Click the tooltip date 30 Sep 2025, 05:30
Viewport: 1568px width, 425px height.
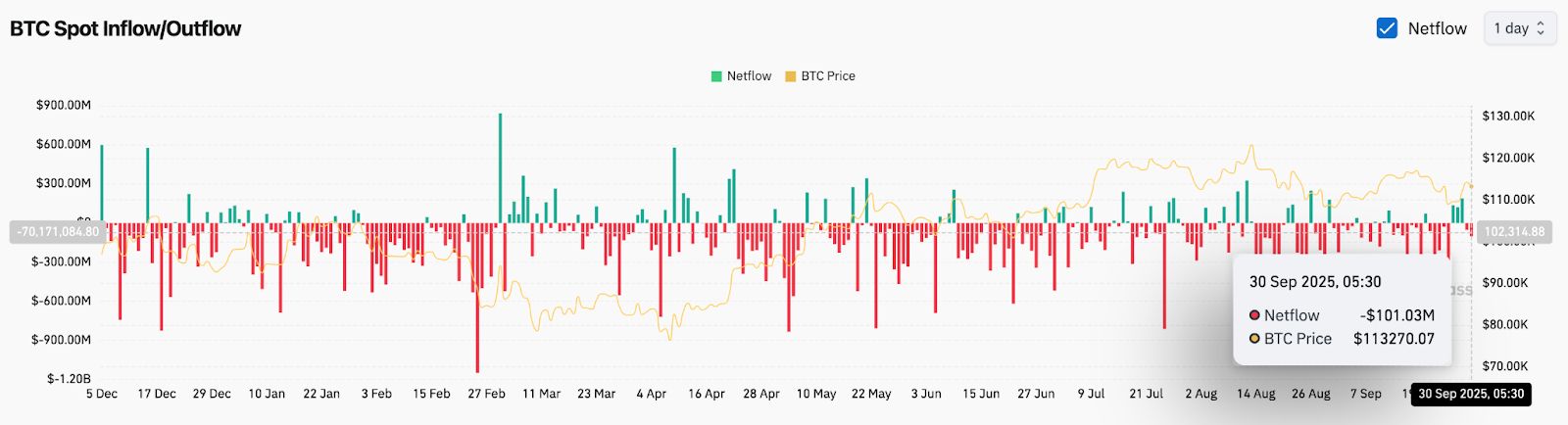pos(1314,282)
